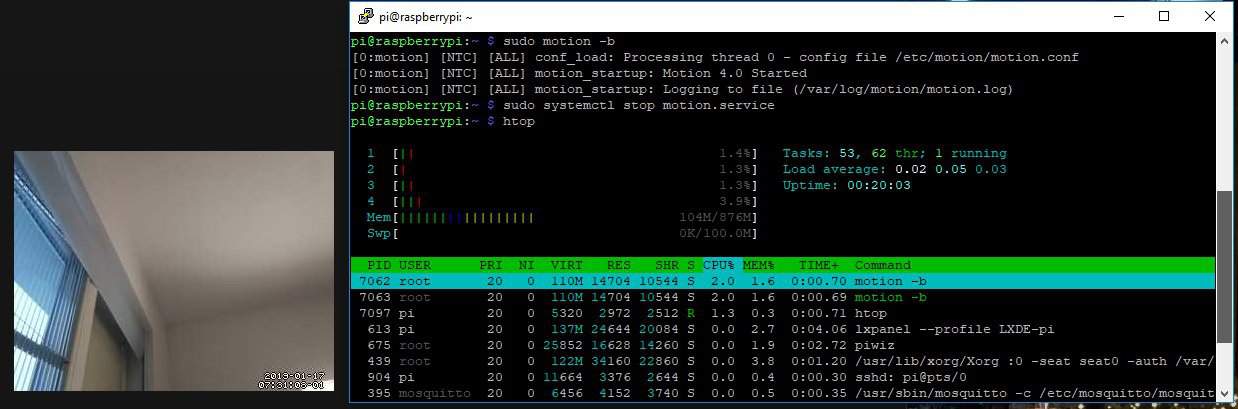This screenshot has width=1238, height=409.
Task: Click the scrollbar up arrow in PuTTY
Action: pyautogui.click(x=1224, y=41)
